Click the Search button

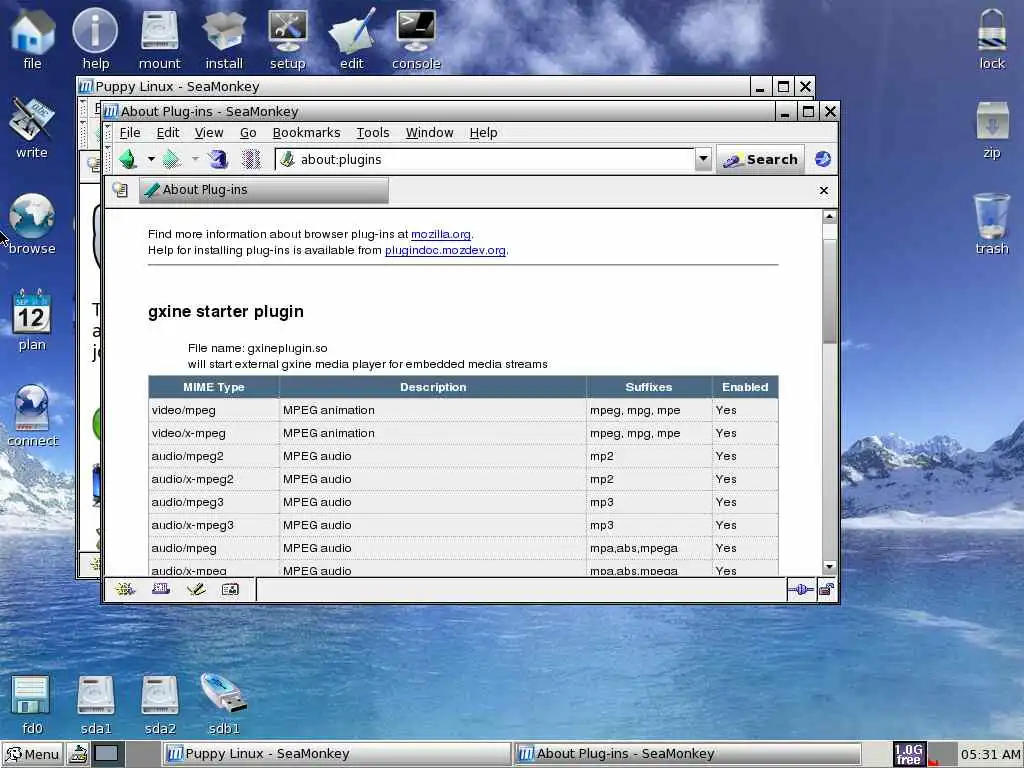[x=760, y=159]
